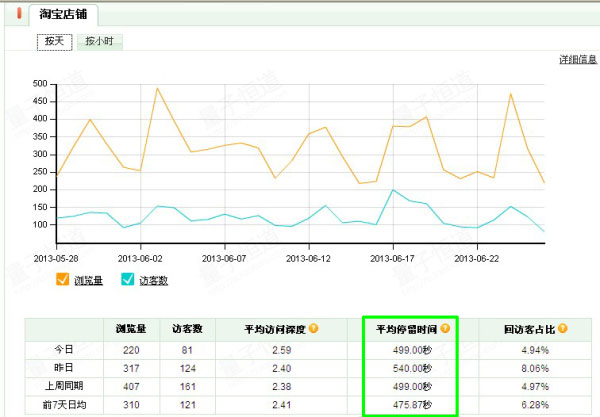Click 今日 visitor count 81
Viewport: 600px width, 417px height.
click(x=187, y=350)
